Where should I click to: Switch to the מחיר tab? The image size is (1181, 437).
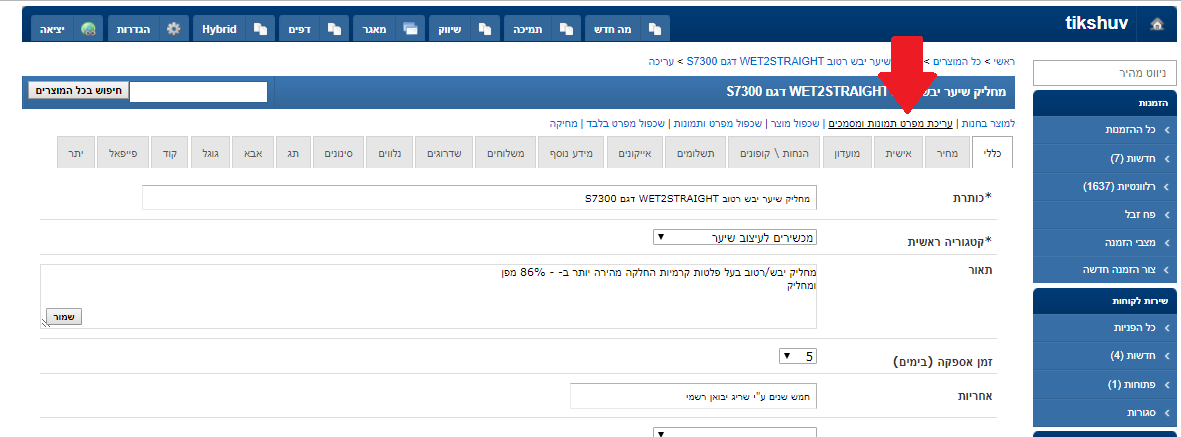946,152
